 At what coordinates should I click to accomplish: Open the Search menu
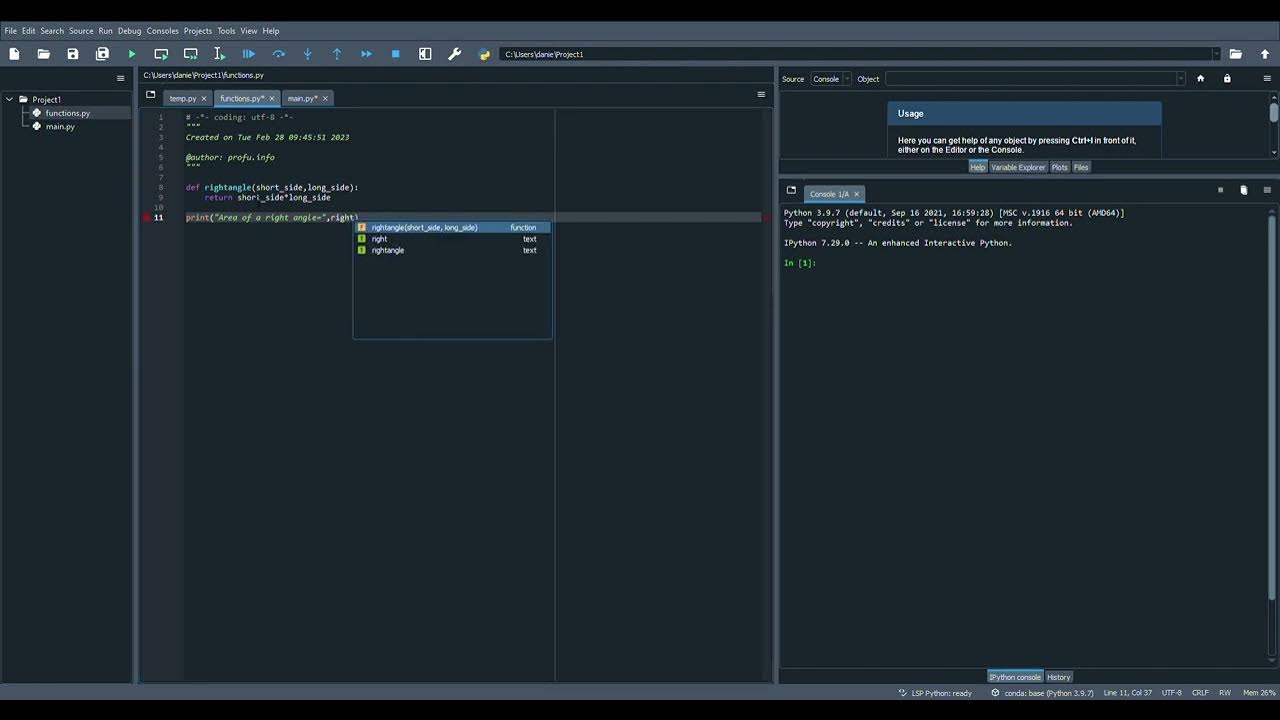52,31
